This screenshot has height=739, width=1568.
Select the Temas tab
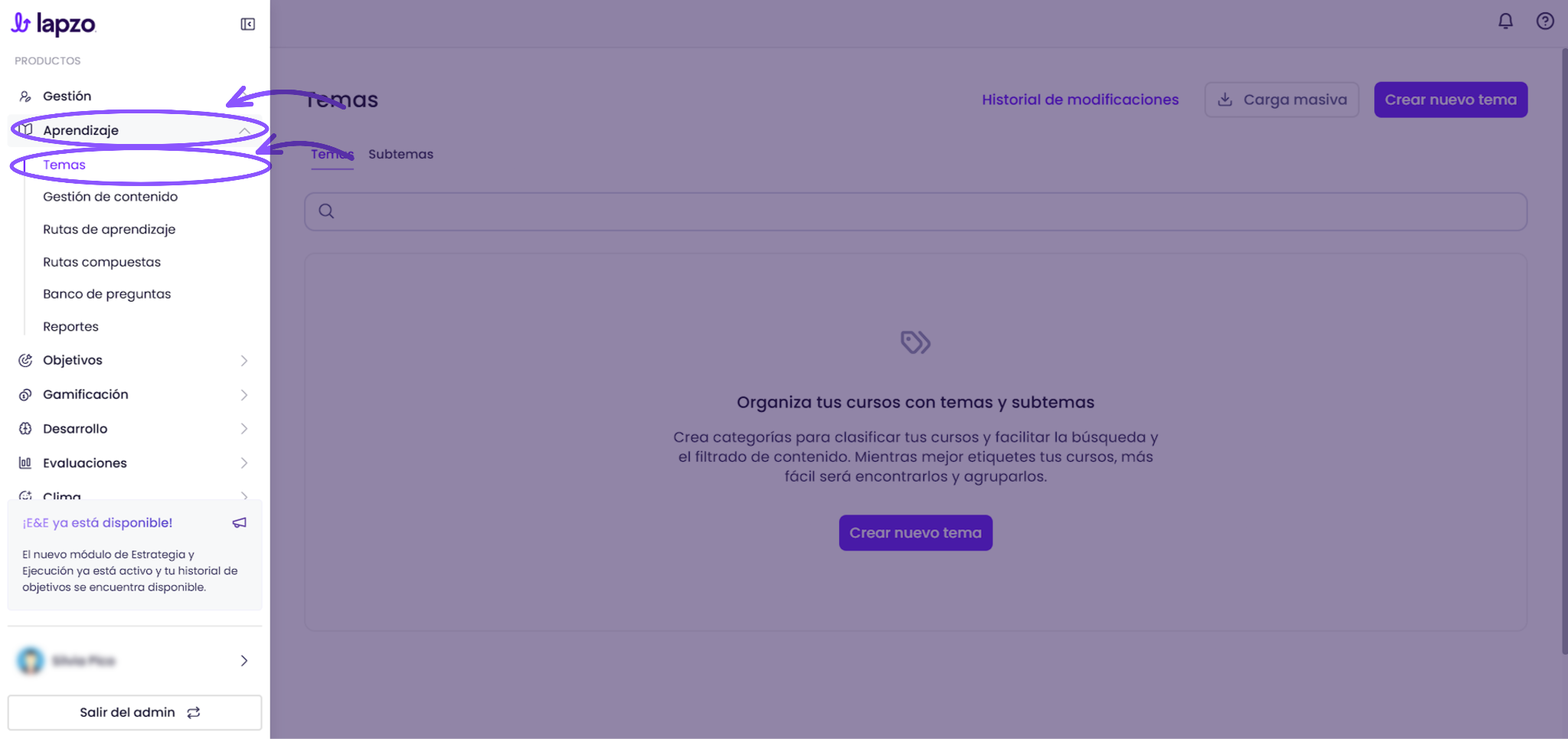click(332, 155)
